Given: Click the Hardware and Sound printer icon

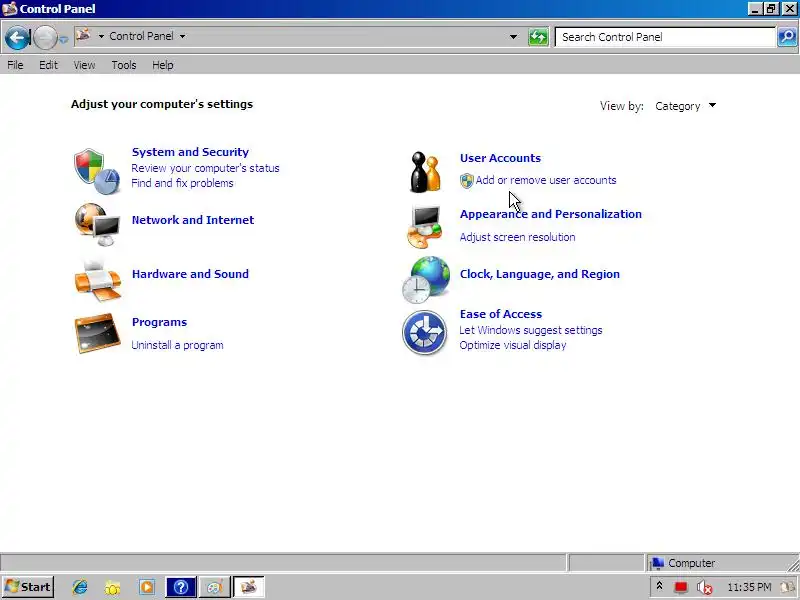Looking at the screenshot, I should pos(97,280).
